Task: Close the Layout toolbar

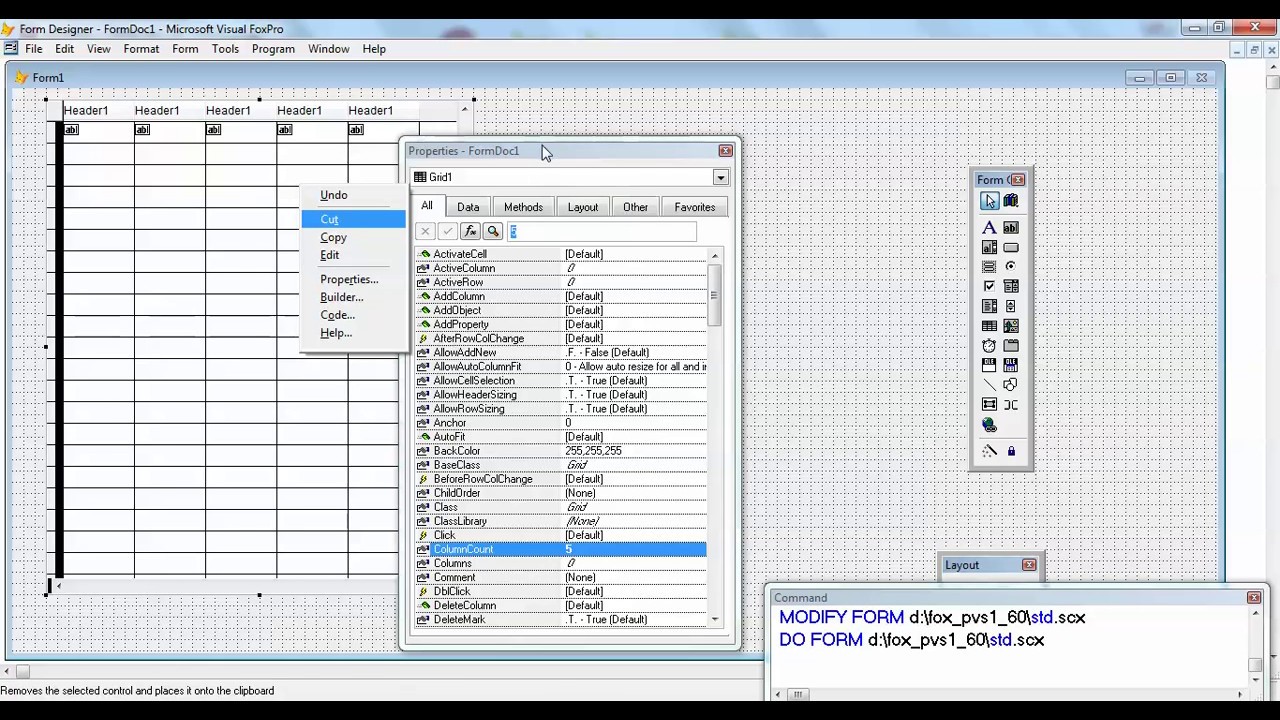Action: 1029,565
